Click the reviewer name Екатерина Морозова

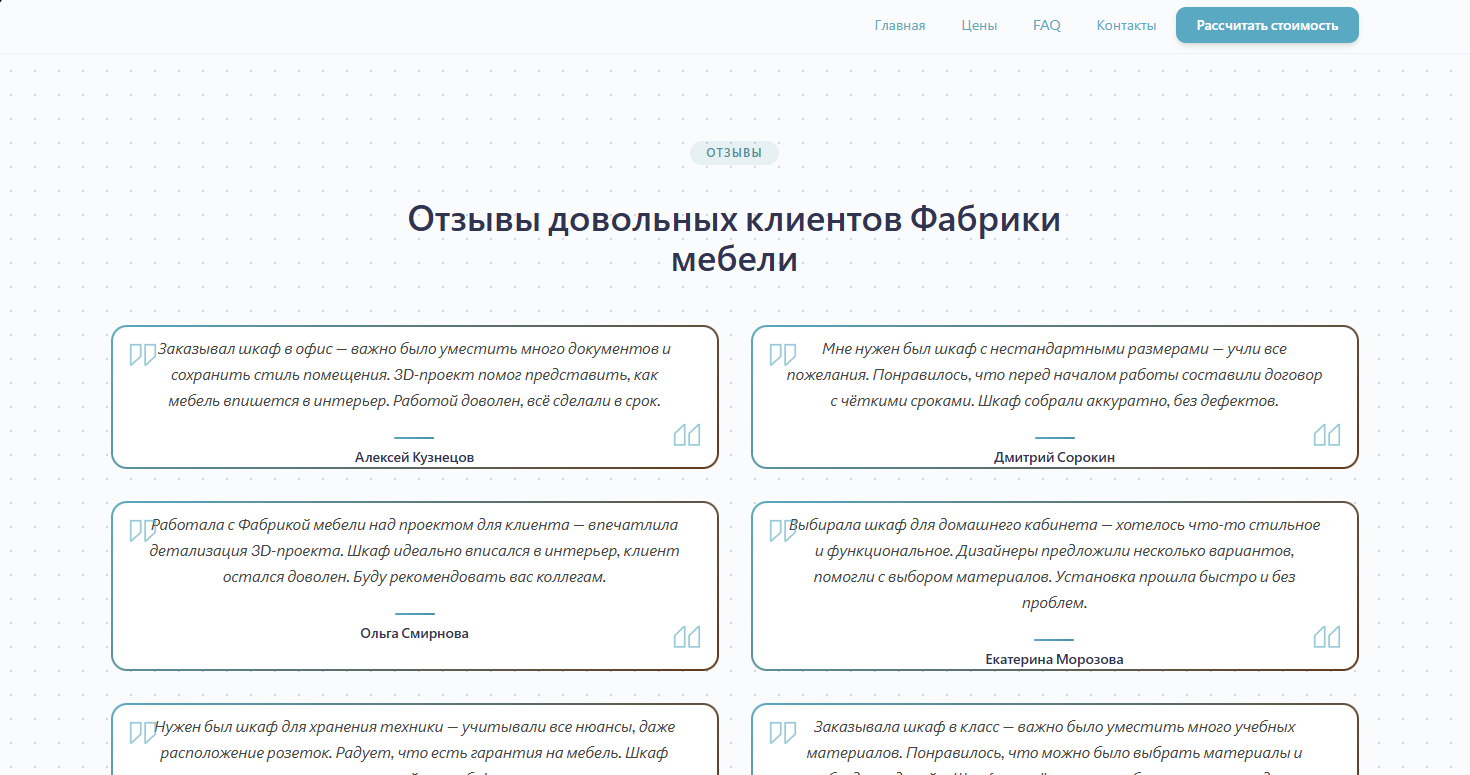tap(1054, 660)
